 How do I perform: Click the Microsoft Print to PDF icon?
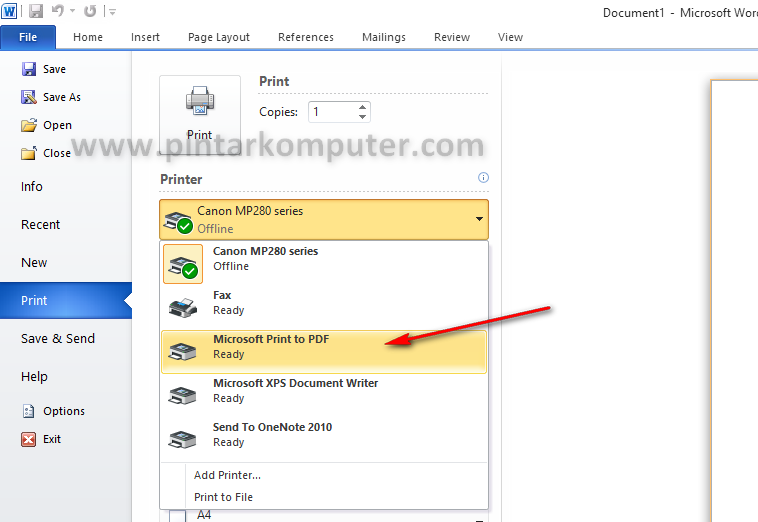[x=182, y=351]
